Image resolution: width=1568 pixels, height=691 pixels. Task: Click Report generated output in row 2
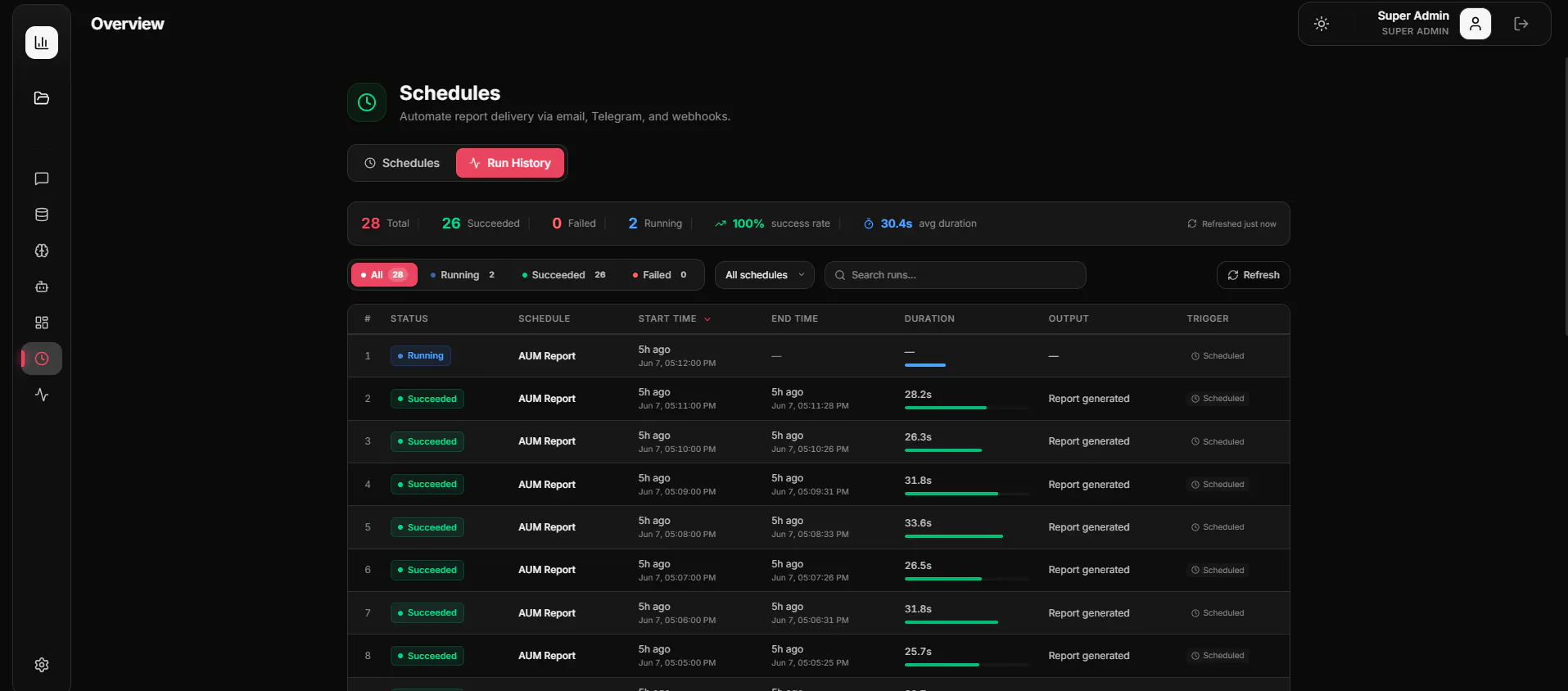(x=1089, y=399)
